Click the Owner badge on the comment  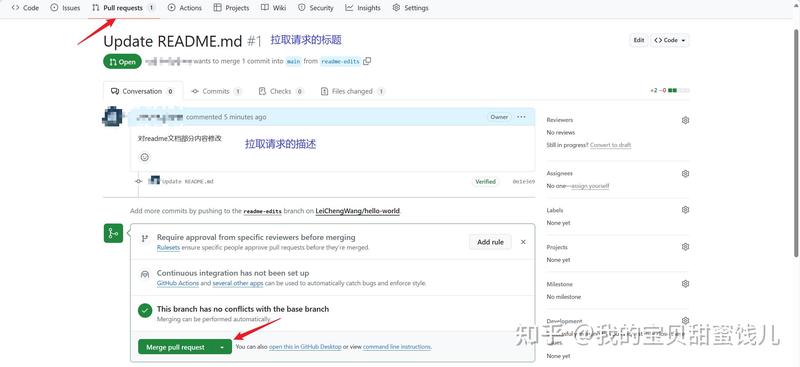coord(499,117)
